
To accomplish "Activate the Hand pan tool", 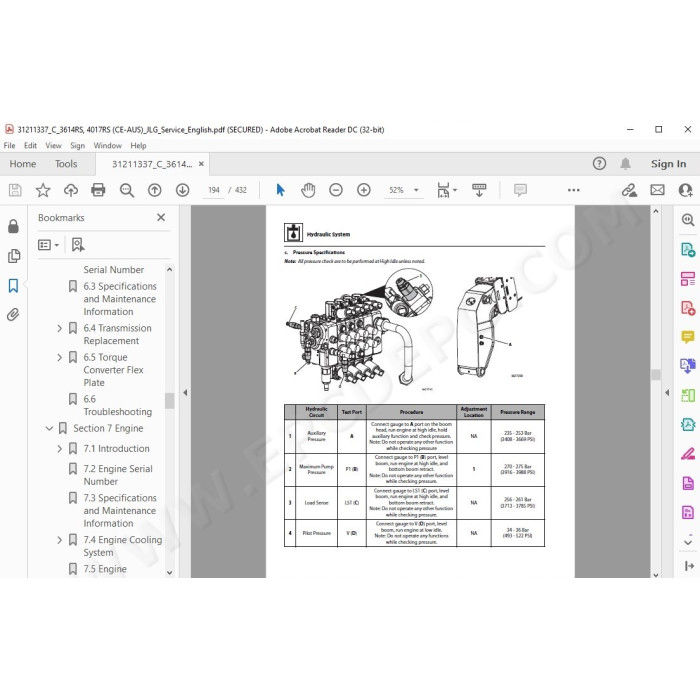I will [x=308, y=190].
